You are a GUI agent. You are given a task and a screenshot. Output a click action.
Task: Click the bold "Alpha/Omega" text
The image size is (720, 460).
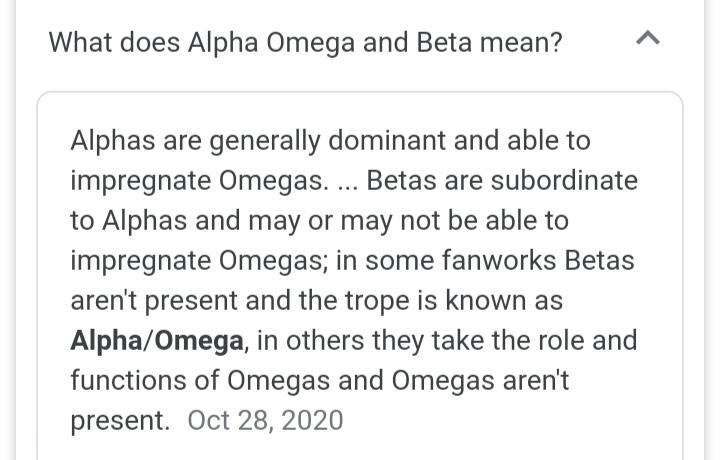157,341
